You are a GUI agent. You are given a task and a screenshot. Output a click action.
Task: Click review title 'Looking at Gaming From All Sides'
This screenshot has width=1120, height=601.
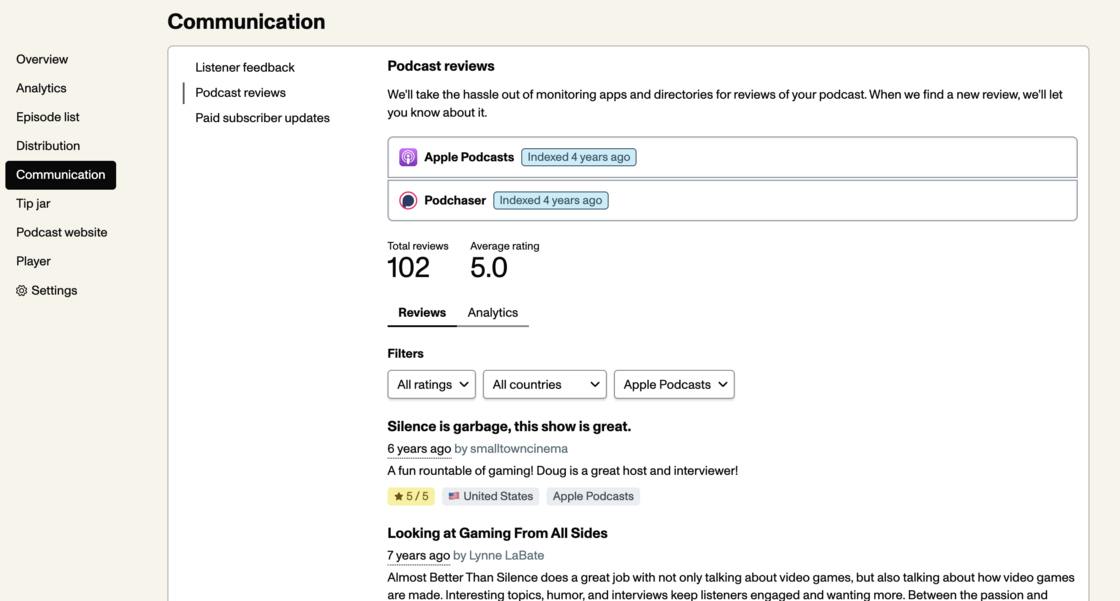[x=497, y=533]
